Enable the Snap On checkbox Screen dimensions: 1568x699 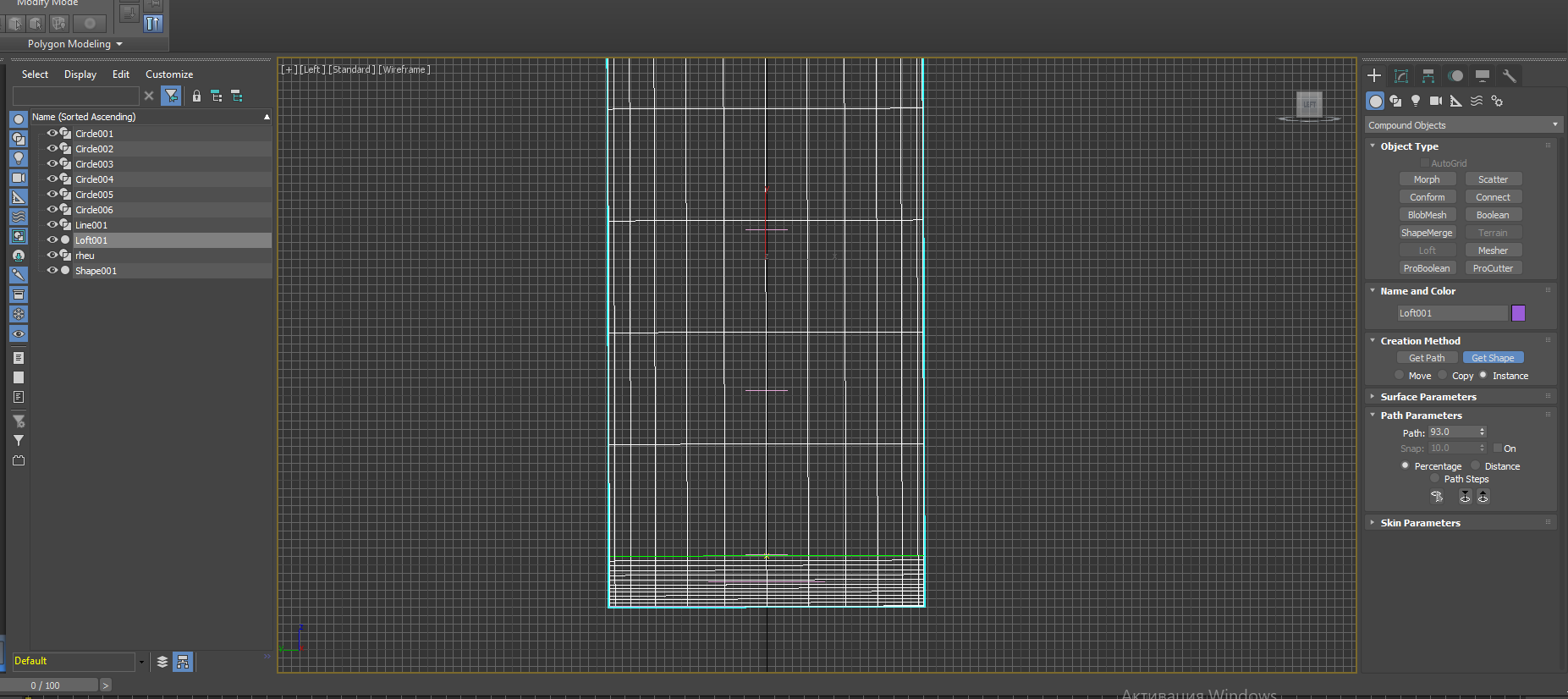click(1498, 449)
